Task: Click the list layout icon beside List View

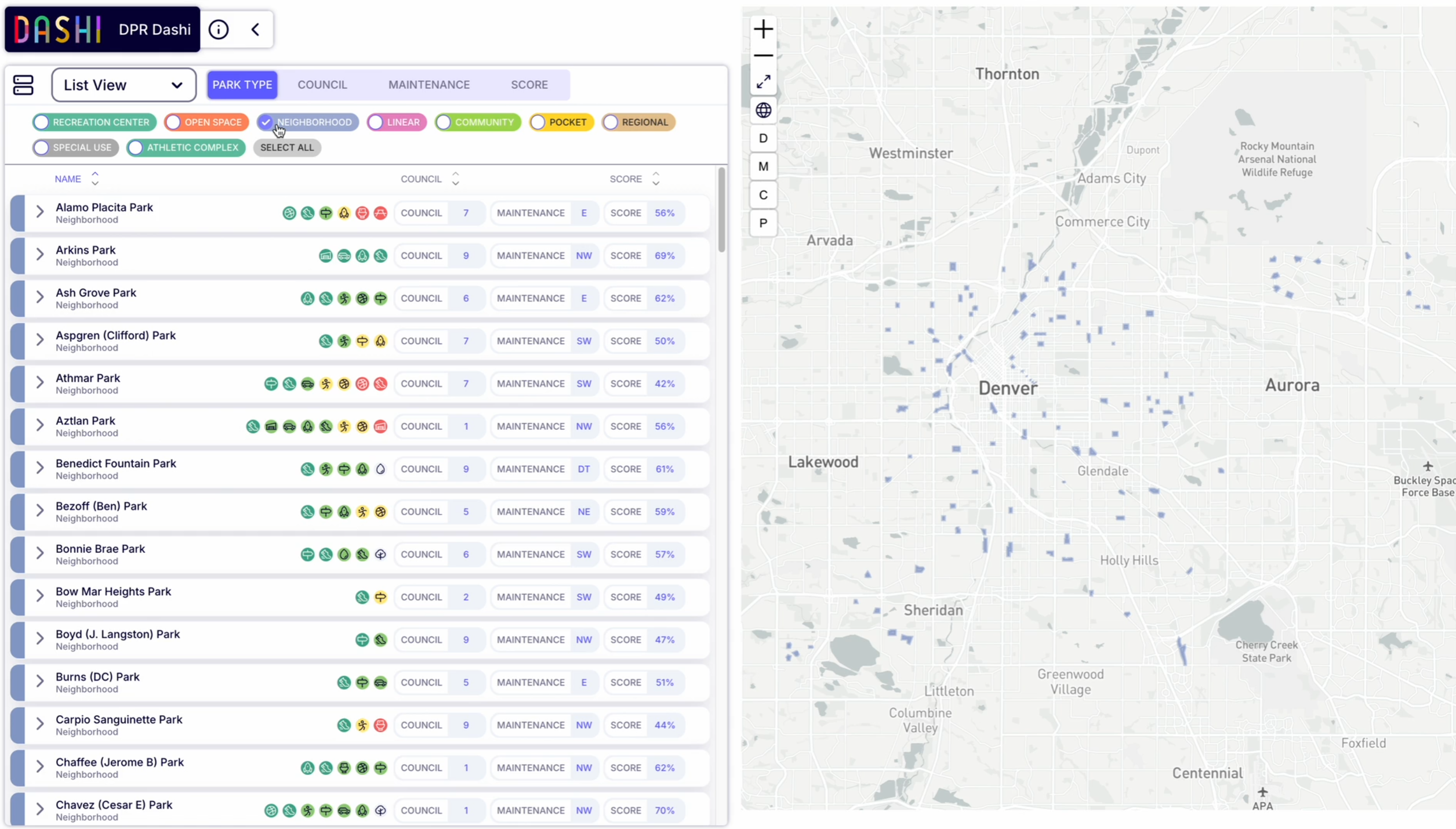Action: pos(23,85)
